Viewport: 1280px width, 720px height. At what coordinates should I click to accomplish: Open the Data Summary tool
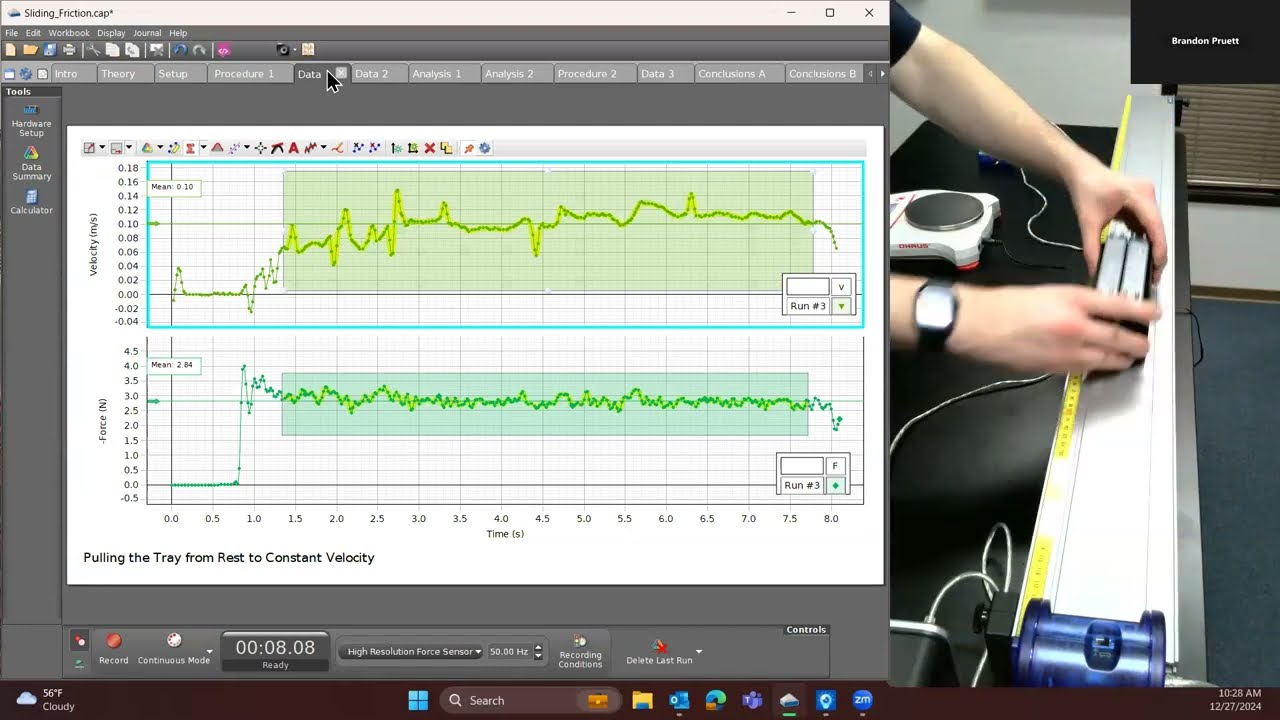[x=31, y=164]
